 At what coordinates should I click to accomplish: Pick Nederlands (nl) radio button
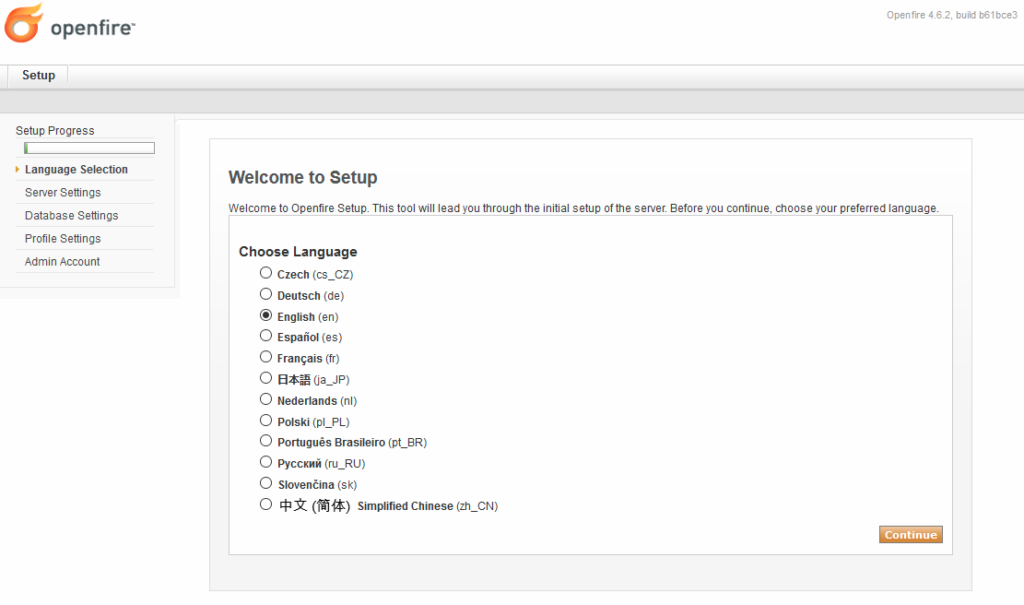(x=266, y=399)
